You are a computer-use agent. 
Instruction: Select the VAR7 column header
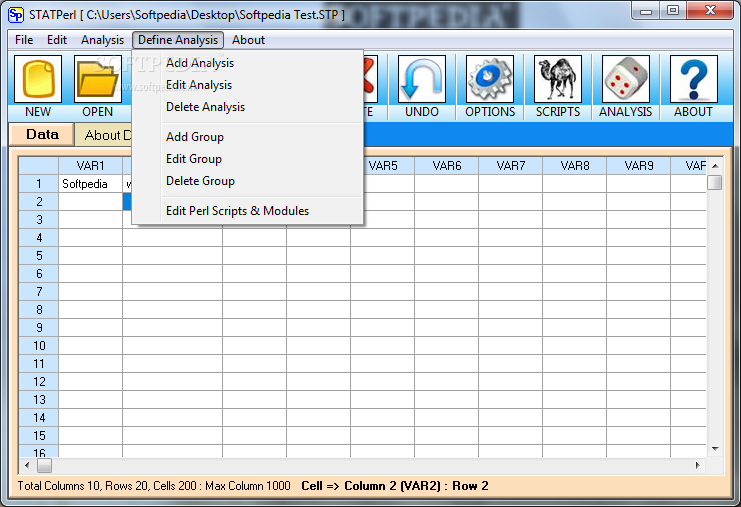[x=510, y=166]
